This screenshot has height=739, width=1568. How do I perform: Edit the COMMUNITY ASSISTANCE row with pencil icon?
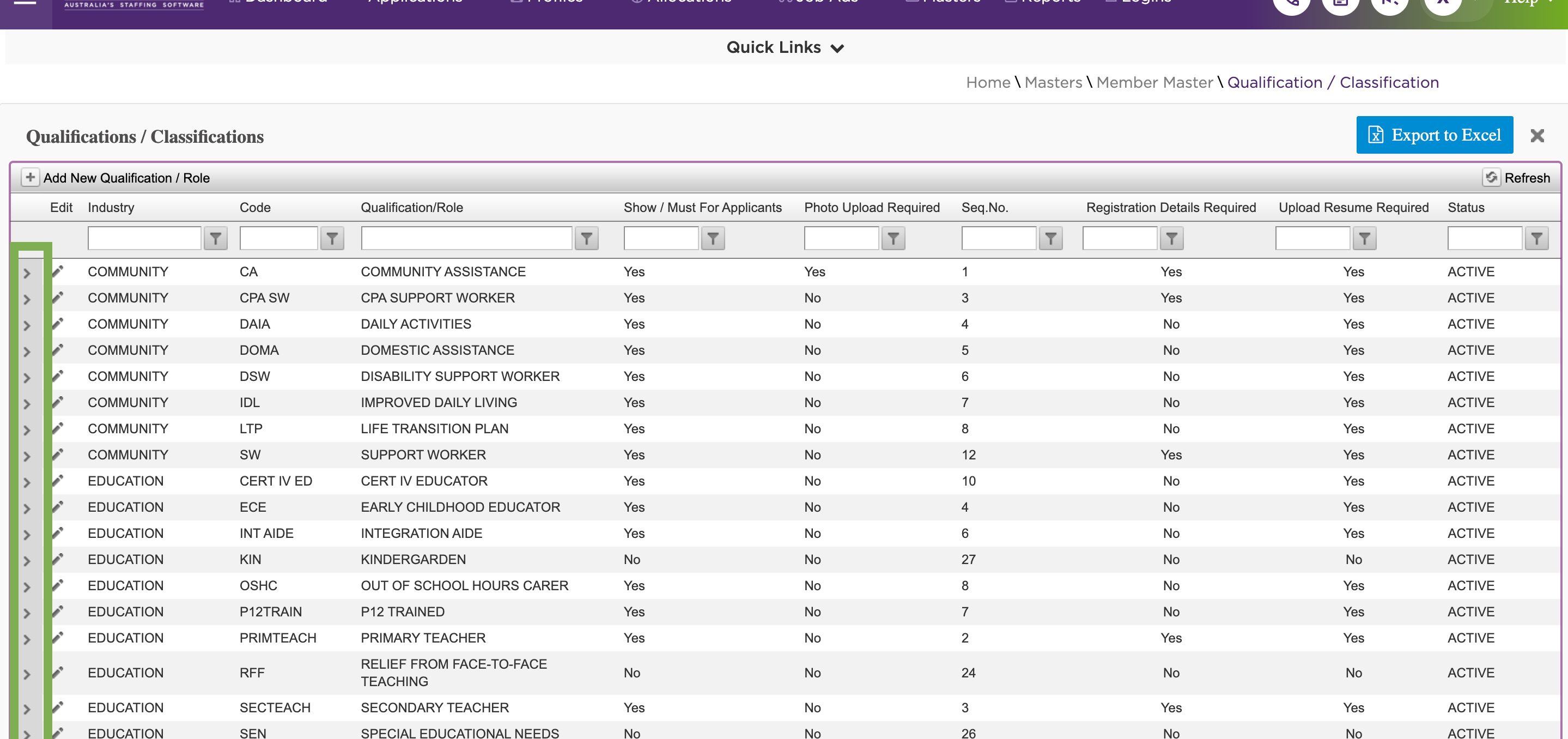pyautogui.click(x=58, y=271)
